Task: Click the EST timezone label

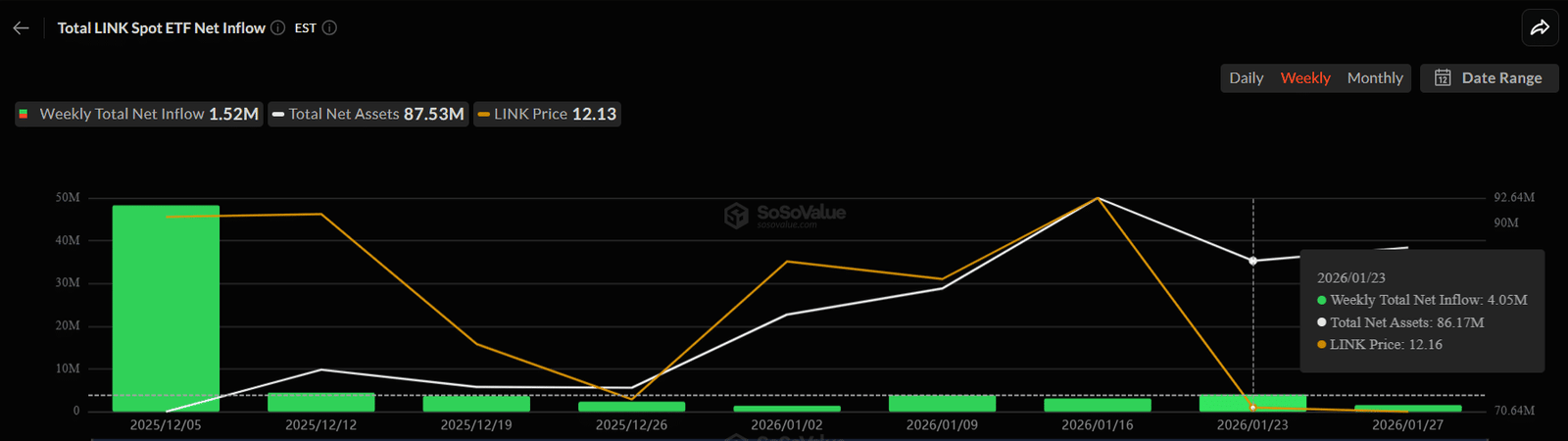Action: pyautogui.click(x=306, y=28)
